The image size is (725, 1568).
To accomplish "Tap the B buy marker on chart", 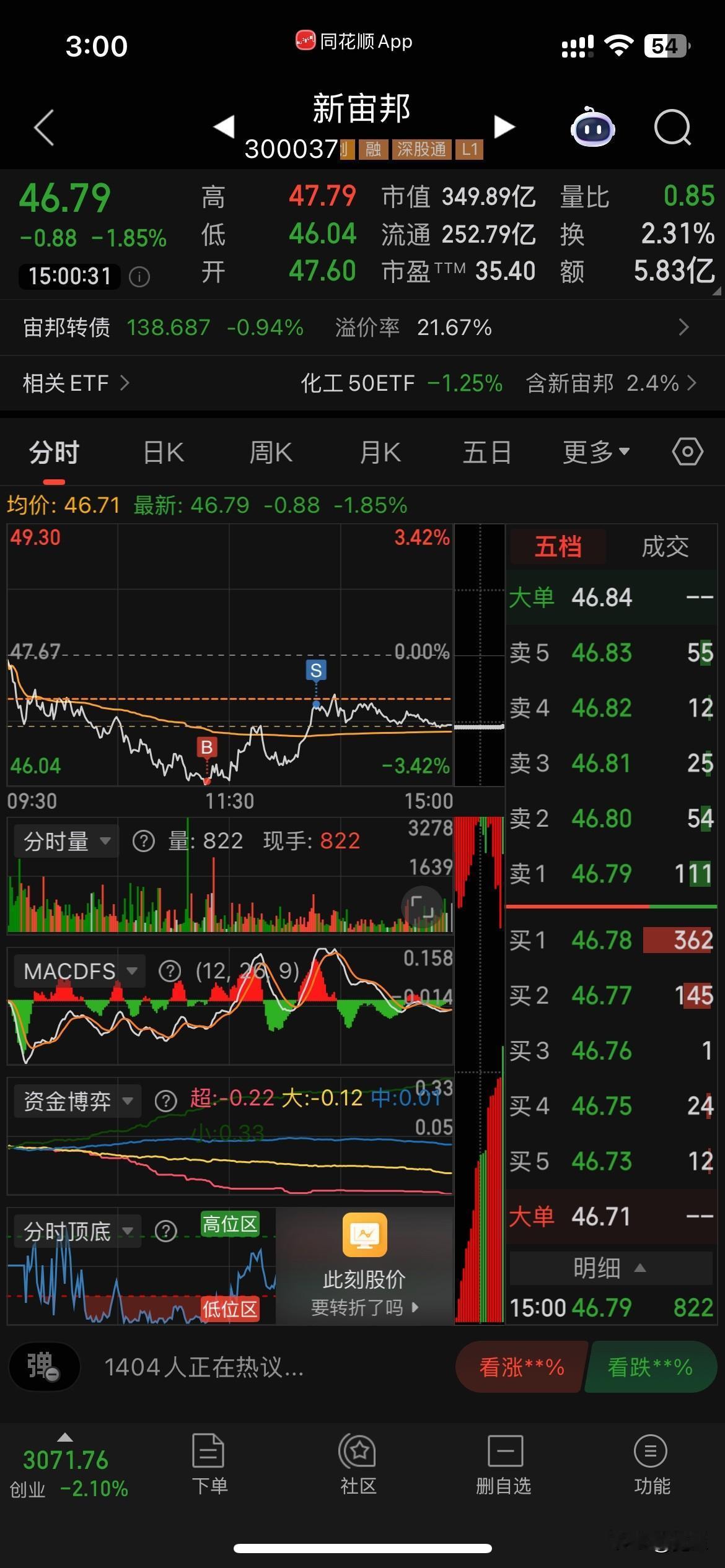I will point(206,747).
